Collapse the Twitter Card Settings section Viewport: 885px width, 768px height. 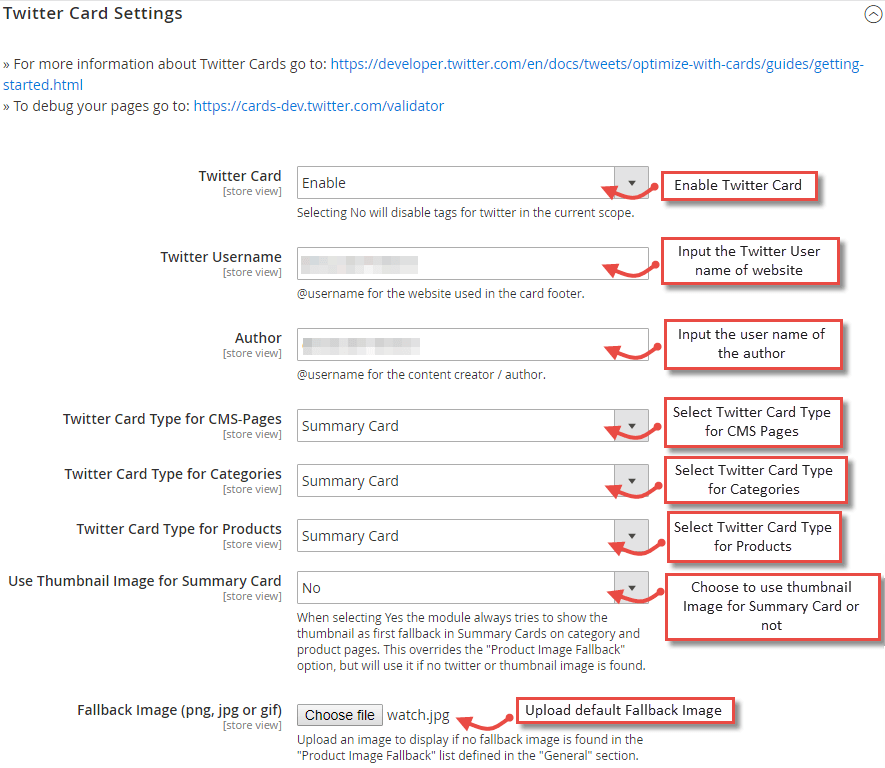click(x=873, y=14)
